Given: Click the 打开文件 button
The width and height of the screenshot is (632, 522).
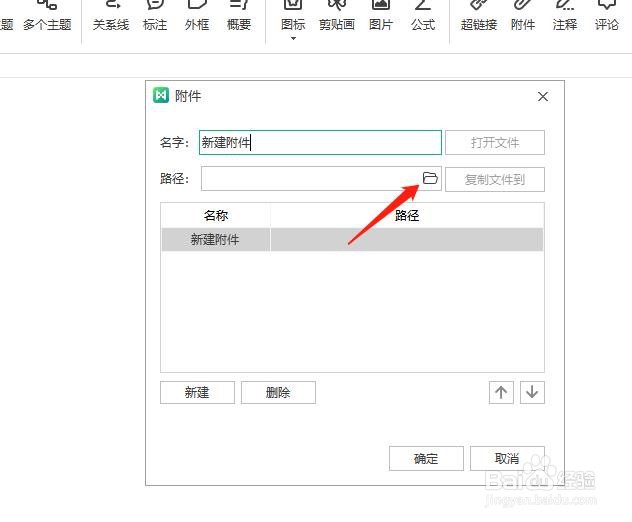Looking at the screenshot, I should coord(495,142).
